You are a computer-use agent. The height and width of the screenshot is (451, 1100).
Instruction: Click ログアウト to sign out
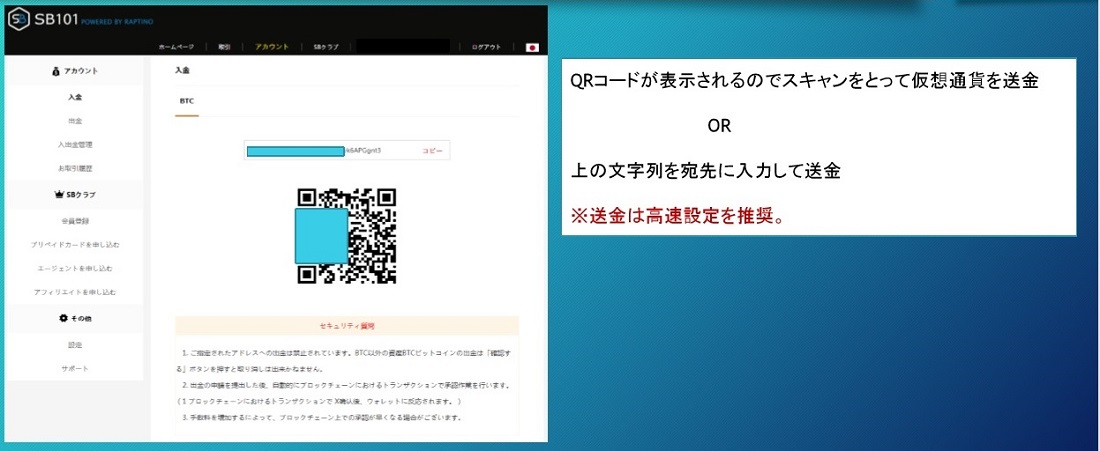(486, 47)
